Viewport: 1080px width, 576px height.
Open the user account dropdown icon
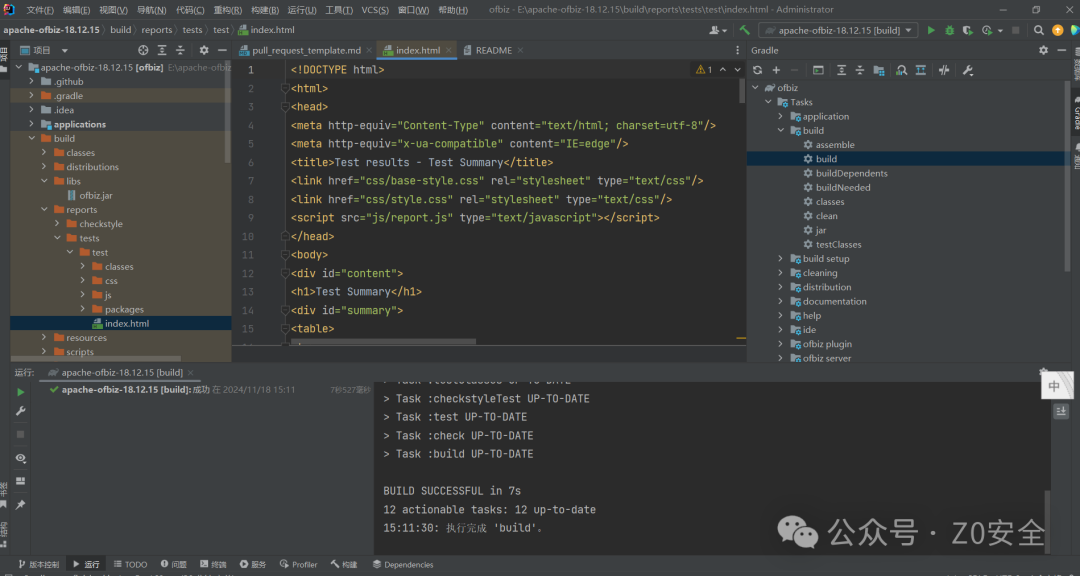pos(718,30)
